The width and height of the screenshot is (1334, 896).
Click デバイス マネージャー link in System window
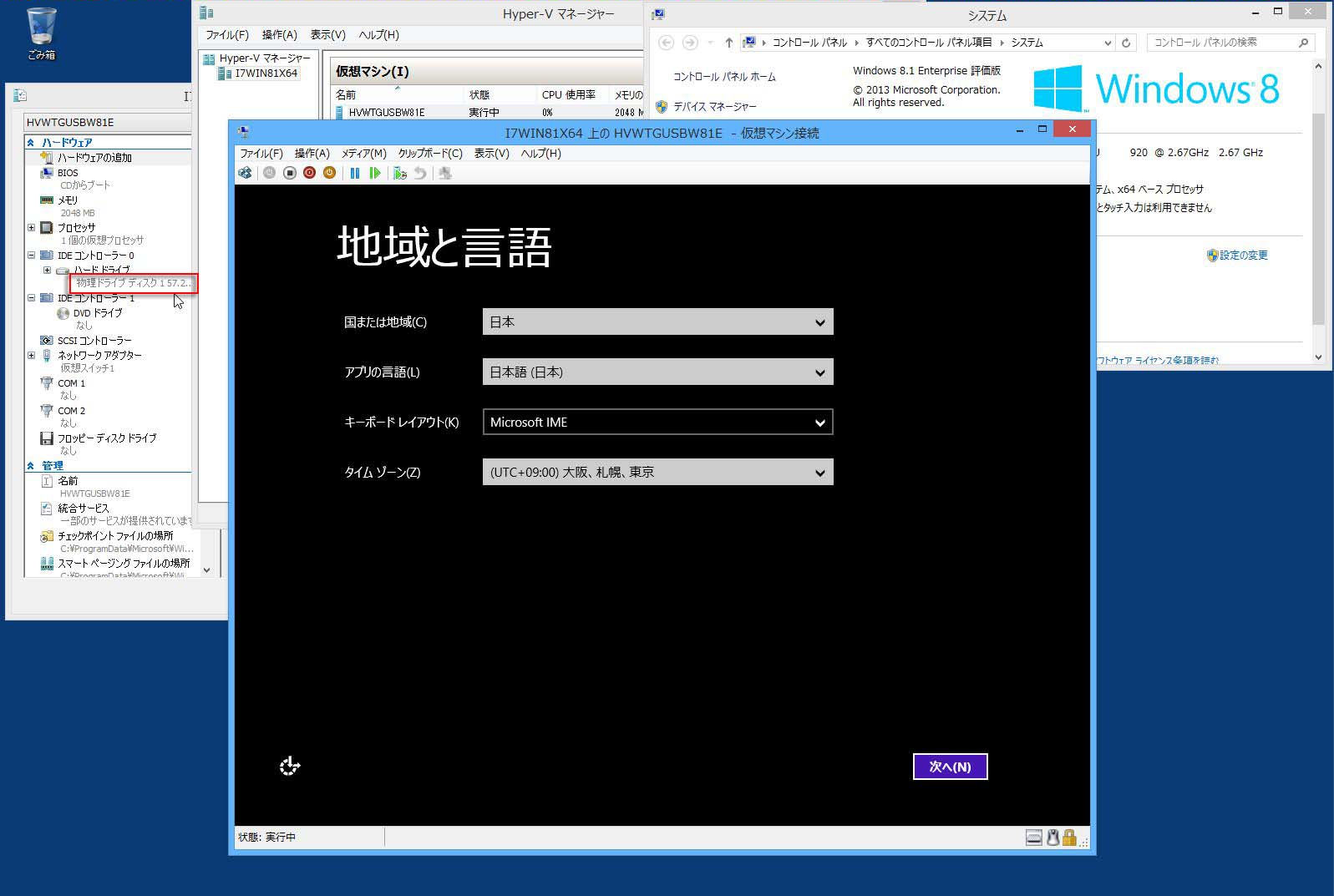(x=714, y=107)
